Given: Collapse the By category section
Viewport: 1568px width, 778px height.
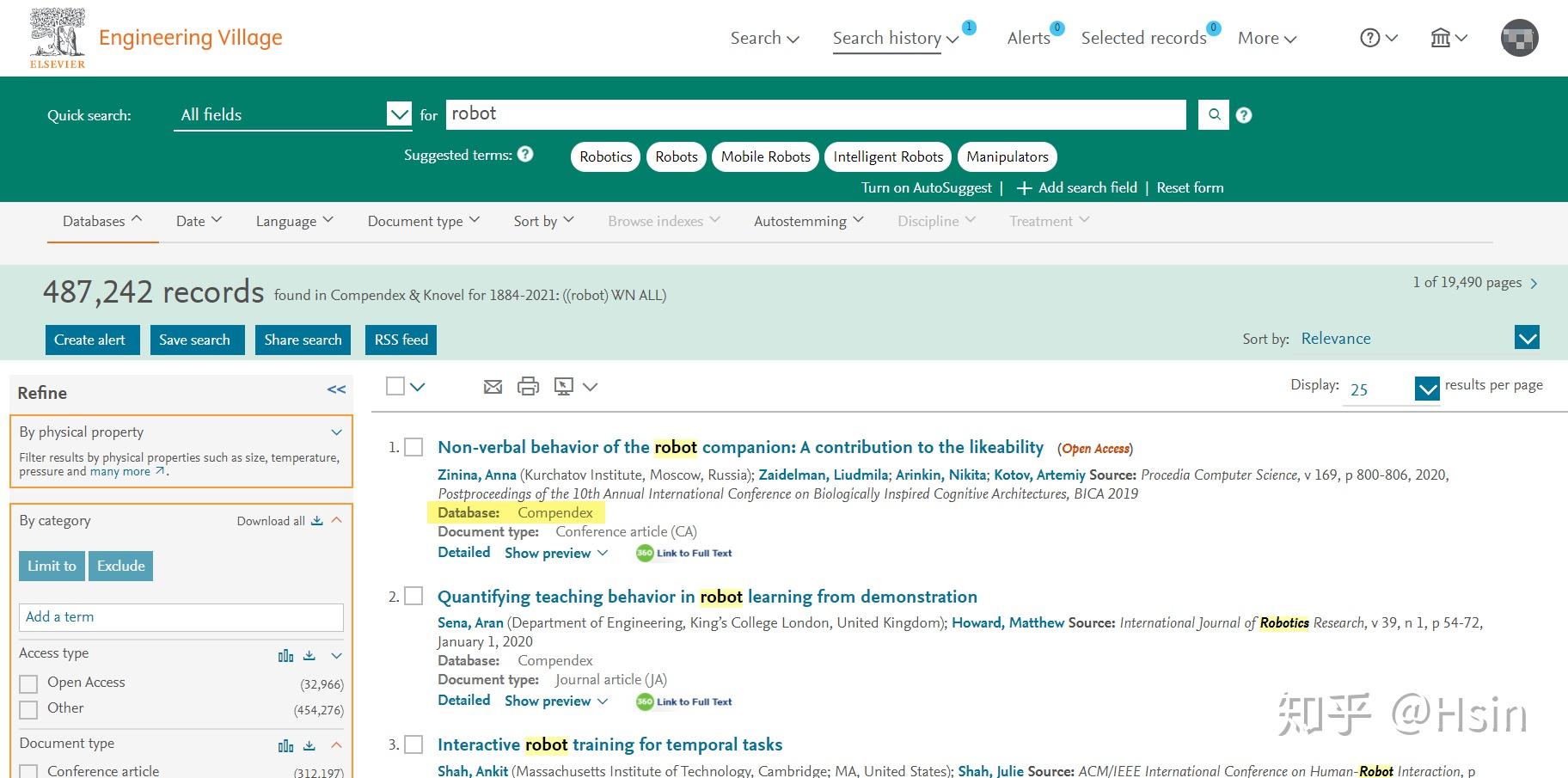Looking at the screenshot, I should [x=336, y=520].
